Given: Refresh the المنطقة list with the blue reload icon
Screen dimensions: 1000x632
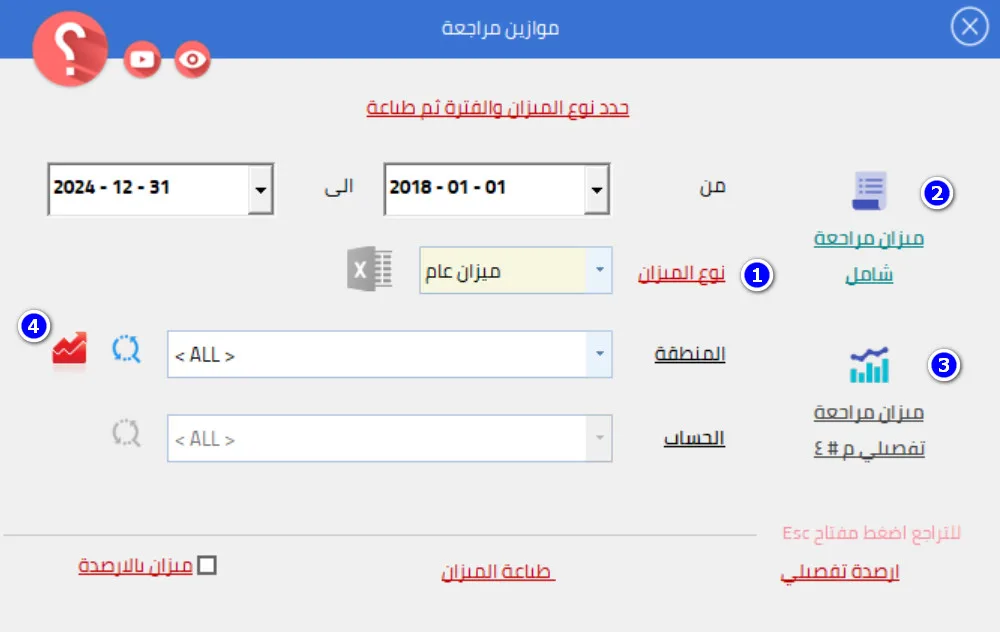Looking at the screenshot, I should pos(127,349).
